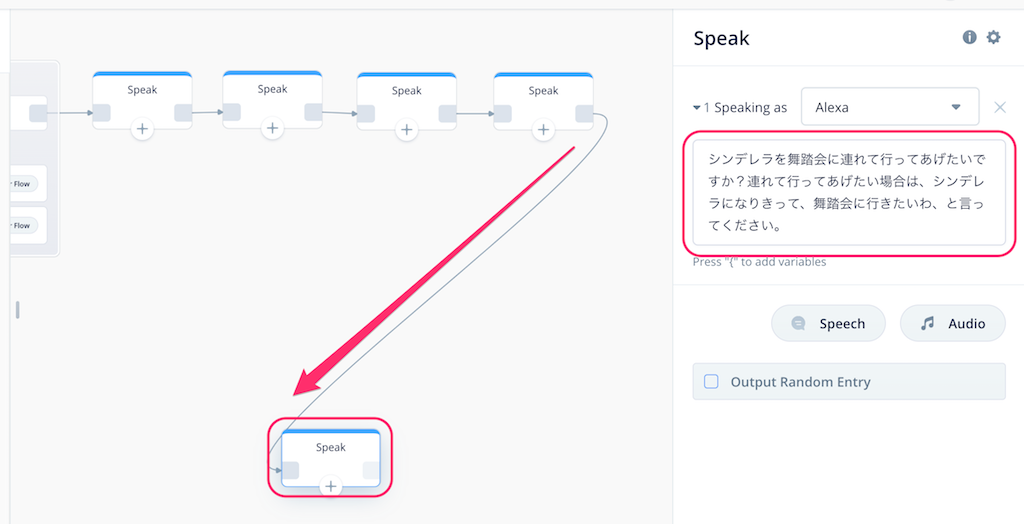Open the Alexa voice dropdown
1024x524 pixels.
[889, 107]
